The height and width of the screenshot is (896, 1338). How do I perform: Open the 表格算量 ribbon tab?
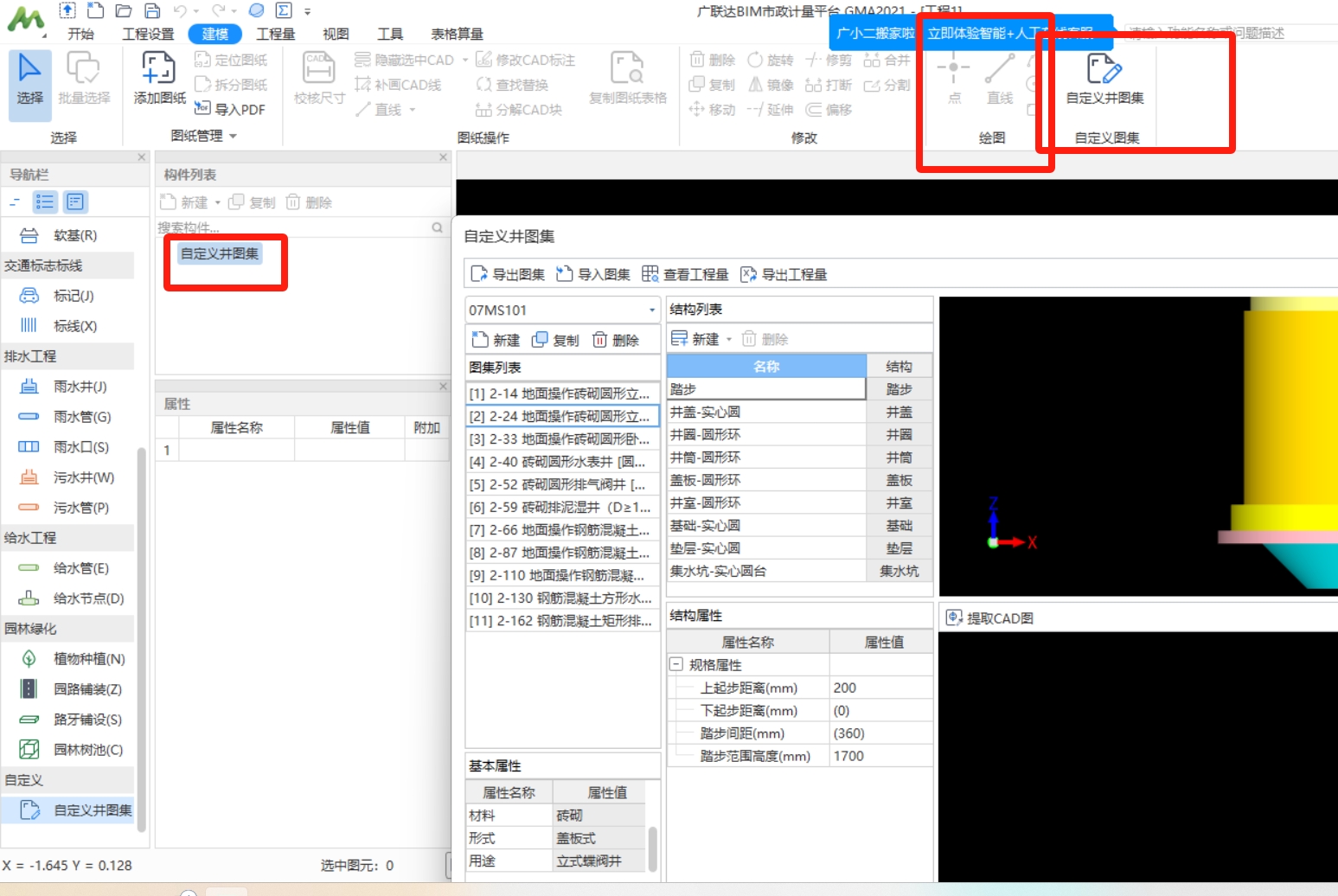(458, 34)
